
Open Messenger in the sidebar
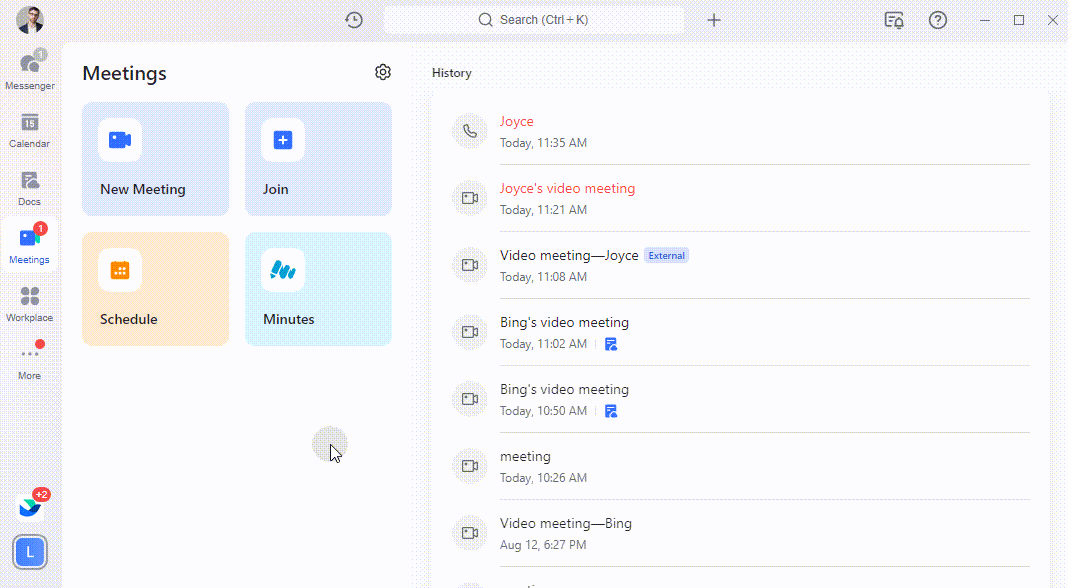(x=30, y=70)
